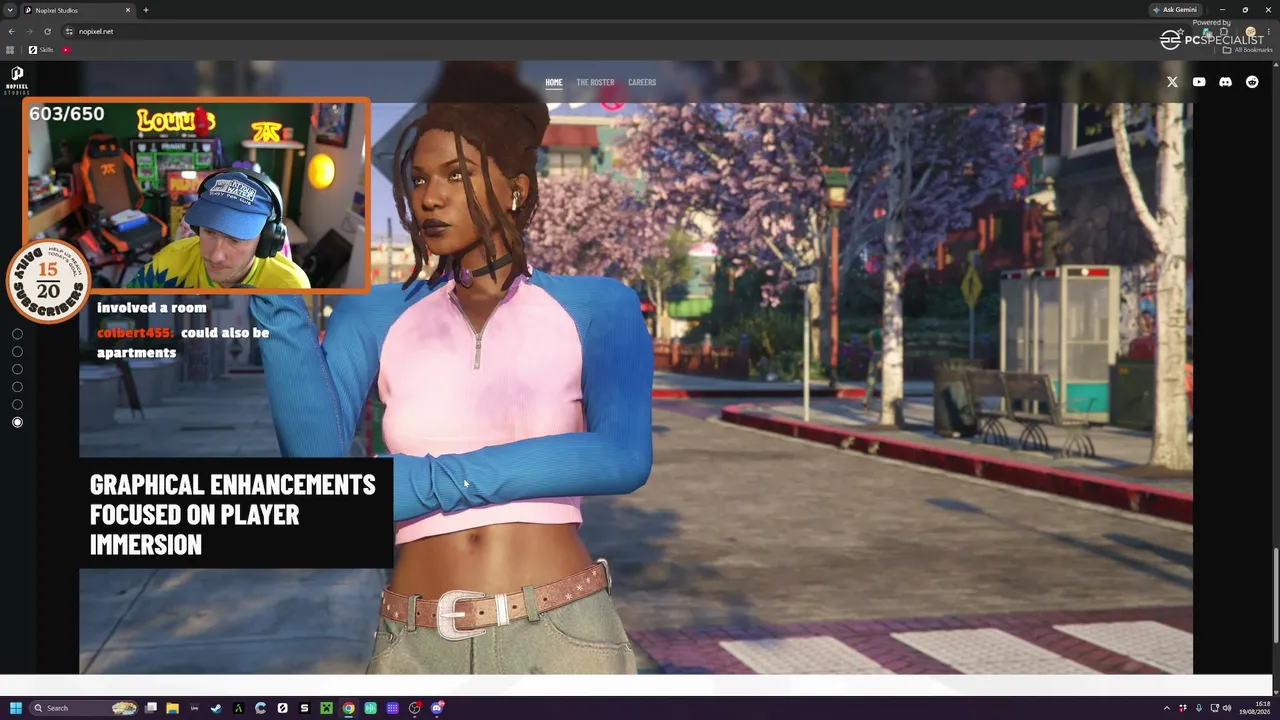Image resolution: width=1280 pixels, height=720 pixels.
Task: Click the page vertical scrollbar thumb
Action: click(1275, 595)
